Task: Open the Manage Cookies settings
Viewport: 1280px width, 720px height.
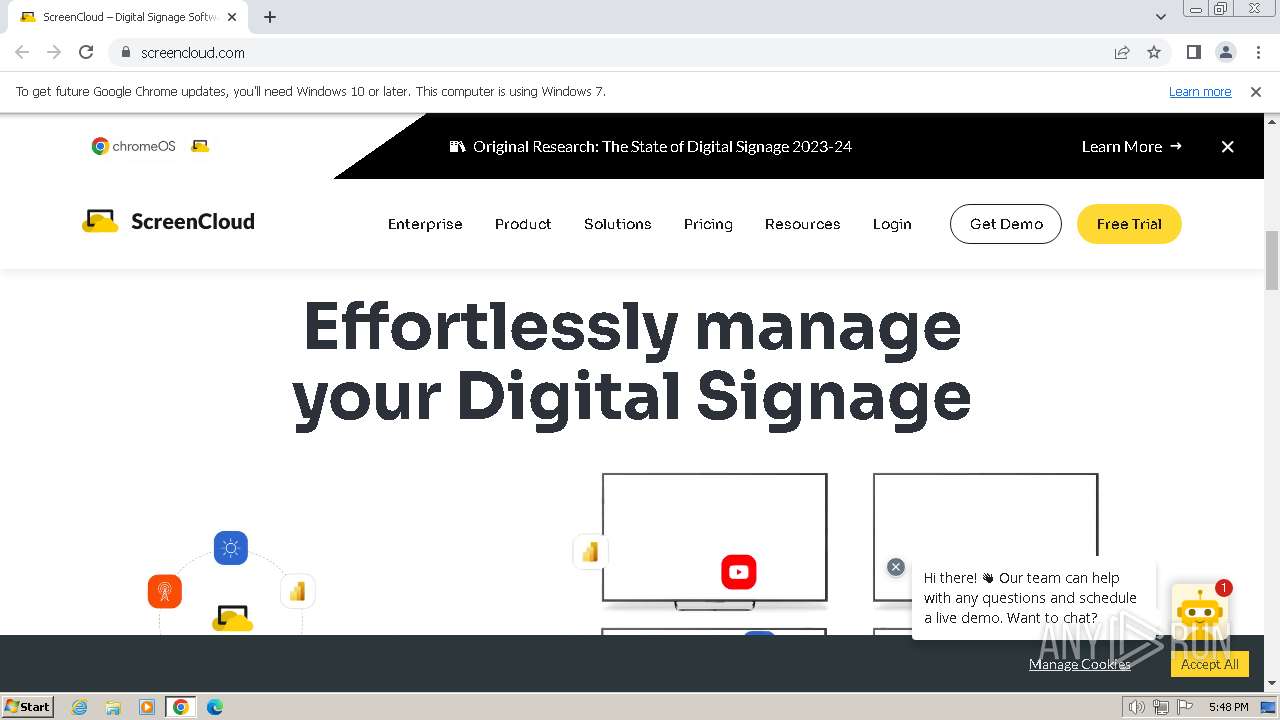Action: click(x=1080, y=664)
